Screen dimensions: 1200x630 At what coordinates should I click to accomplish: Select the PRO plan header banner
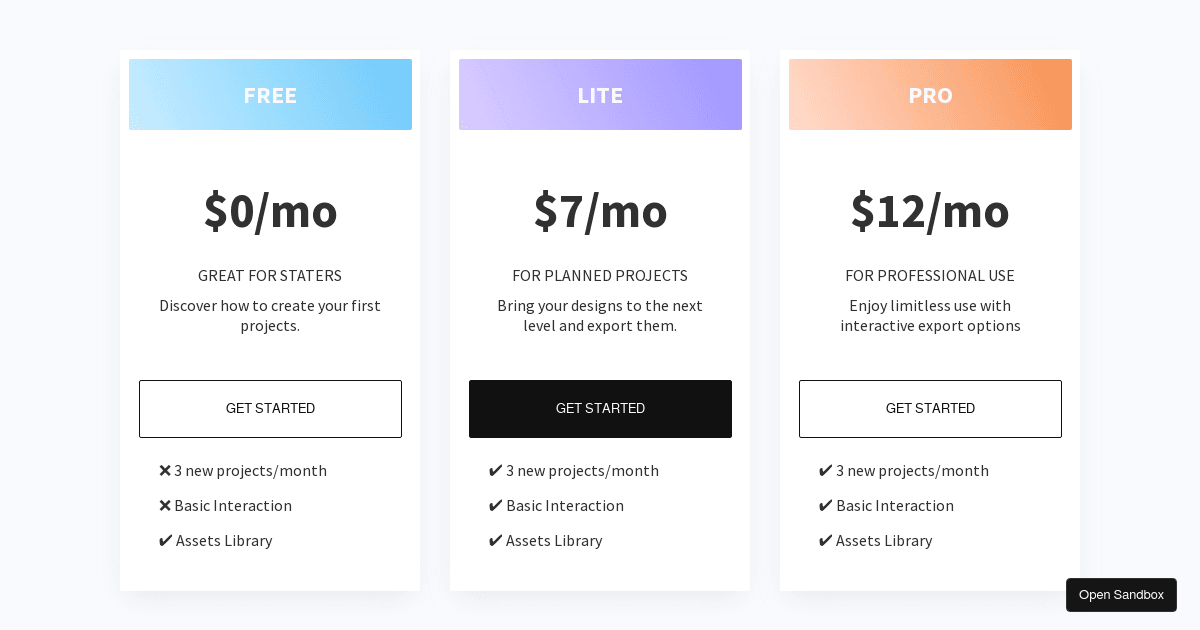point(930,94)
